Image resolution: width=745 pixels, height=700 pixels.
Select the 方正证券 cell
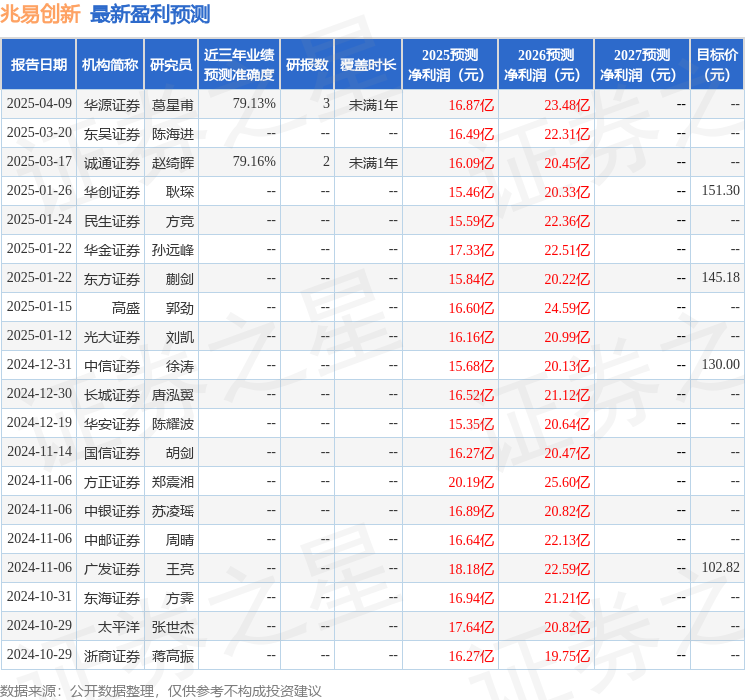[x=112, y=482]
